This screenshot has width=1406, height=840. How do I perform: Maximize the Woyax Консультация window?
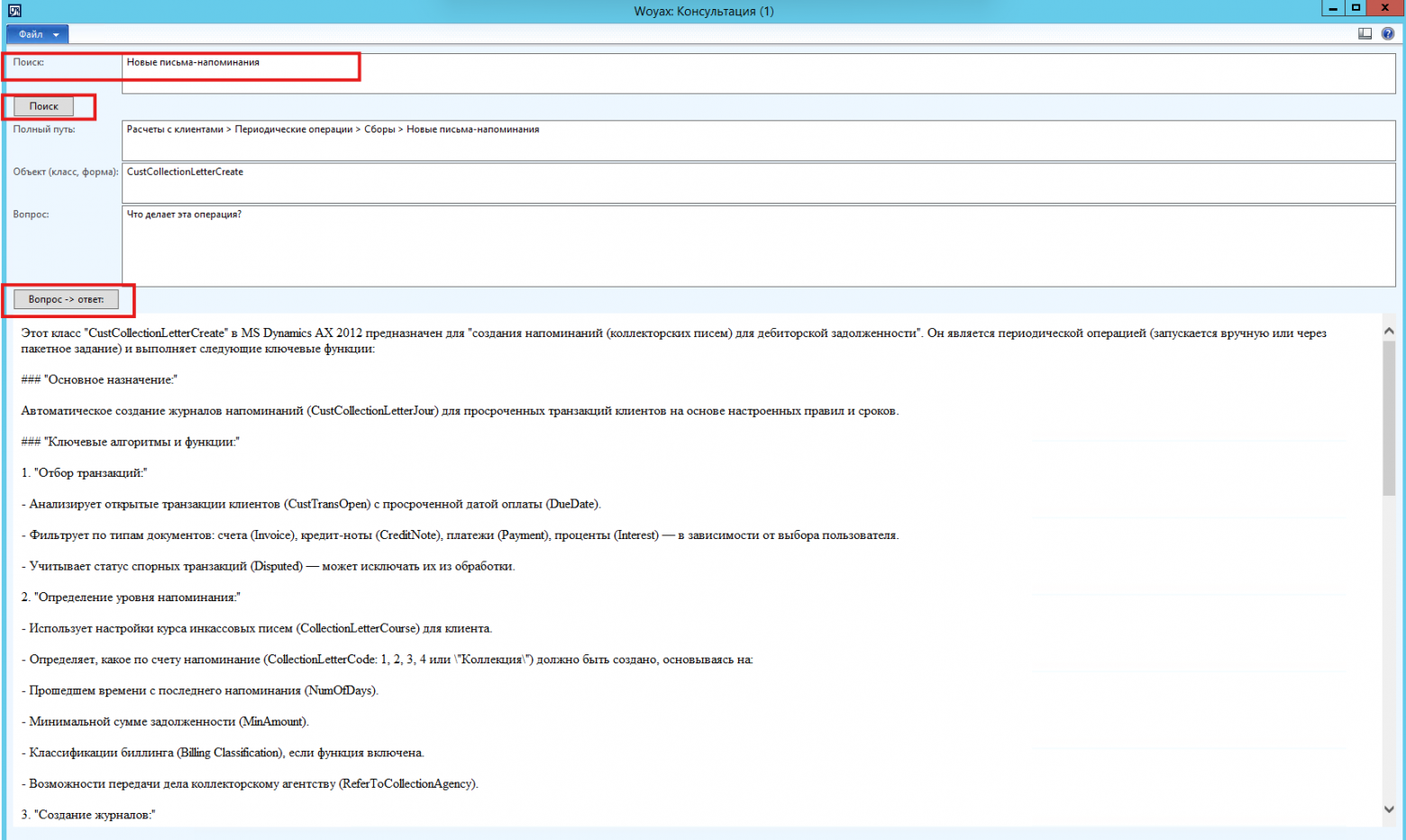pos(1355,8)
